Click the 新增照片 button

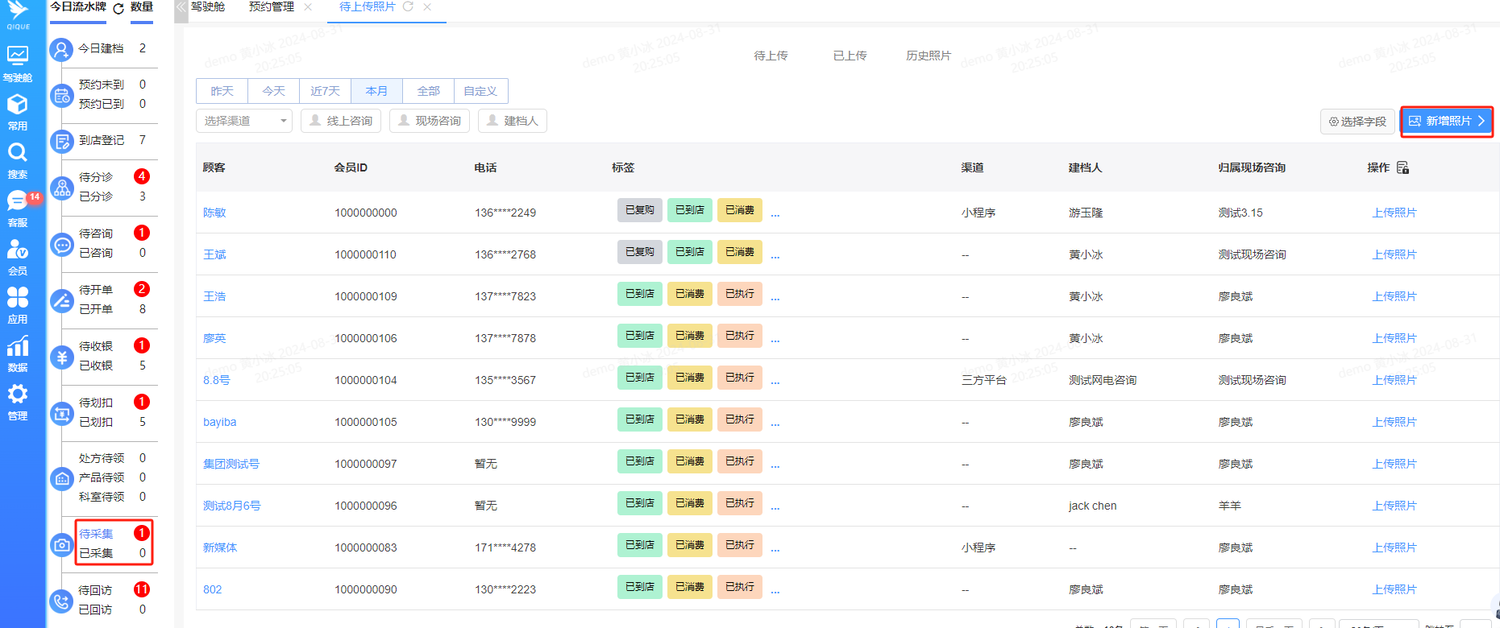[1446, 121]
